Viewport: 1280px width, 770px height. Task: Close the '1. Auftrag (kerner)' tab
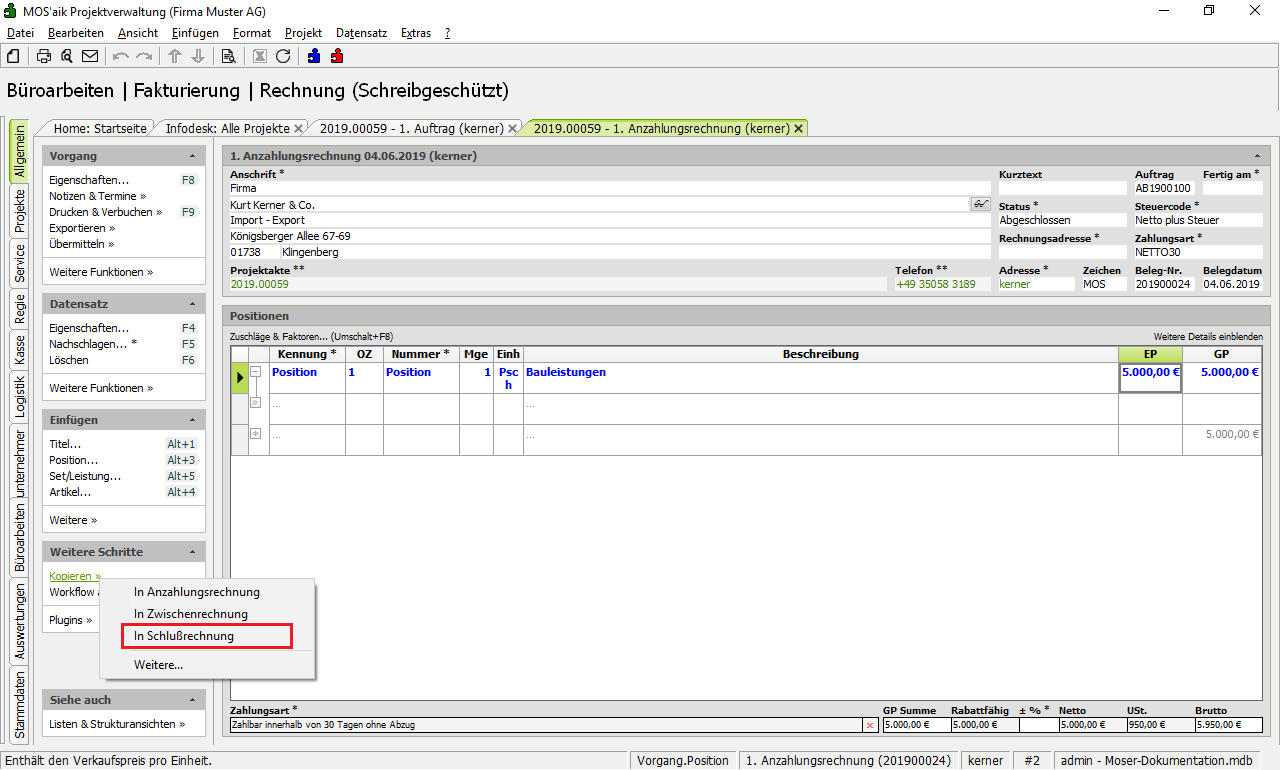click(513, 129)
